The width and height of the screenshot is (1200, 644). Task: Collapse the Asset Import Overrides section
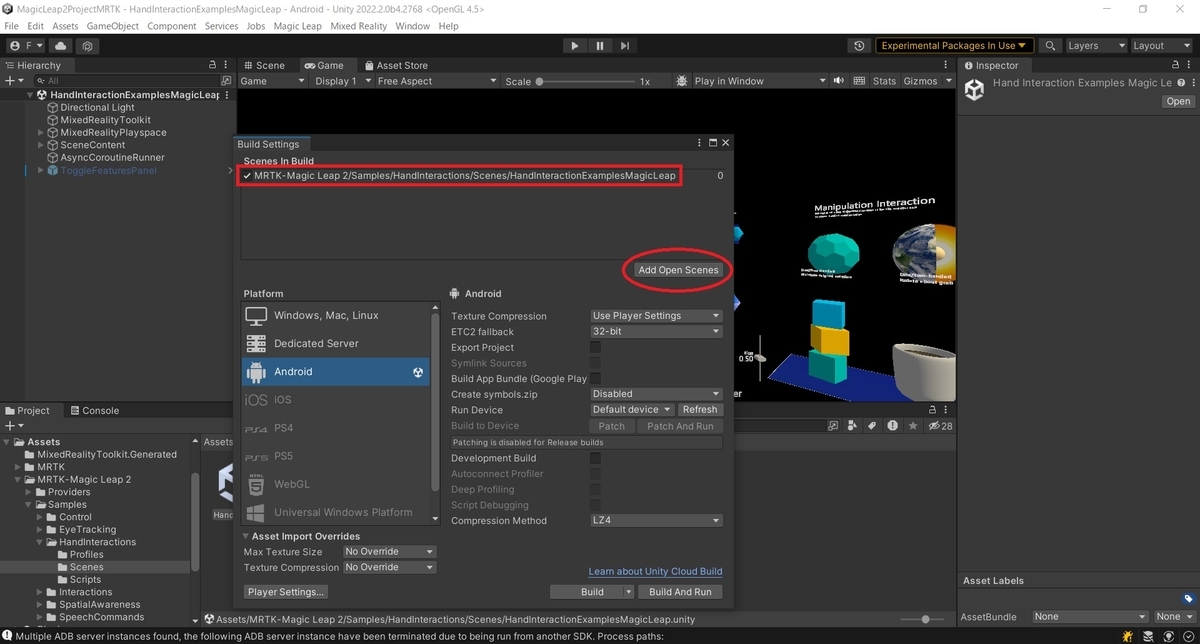[247, 537]
